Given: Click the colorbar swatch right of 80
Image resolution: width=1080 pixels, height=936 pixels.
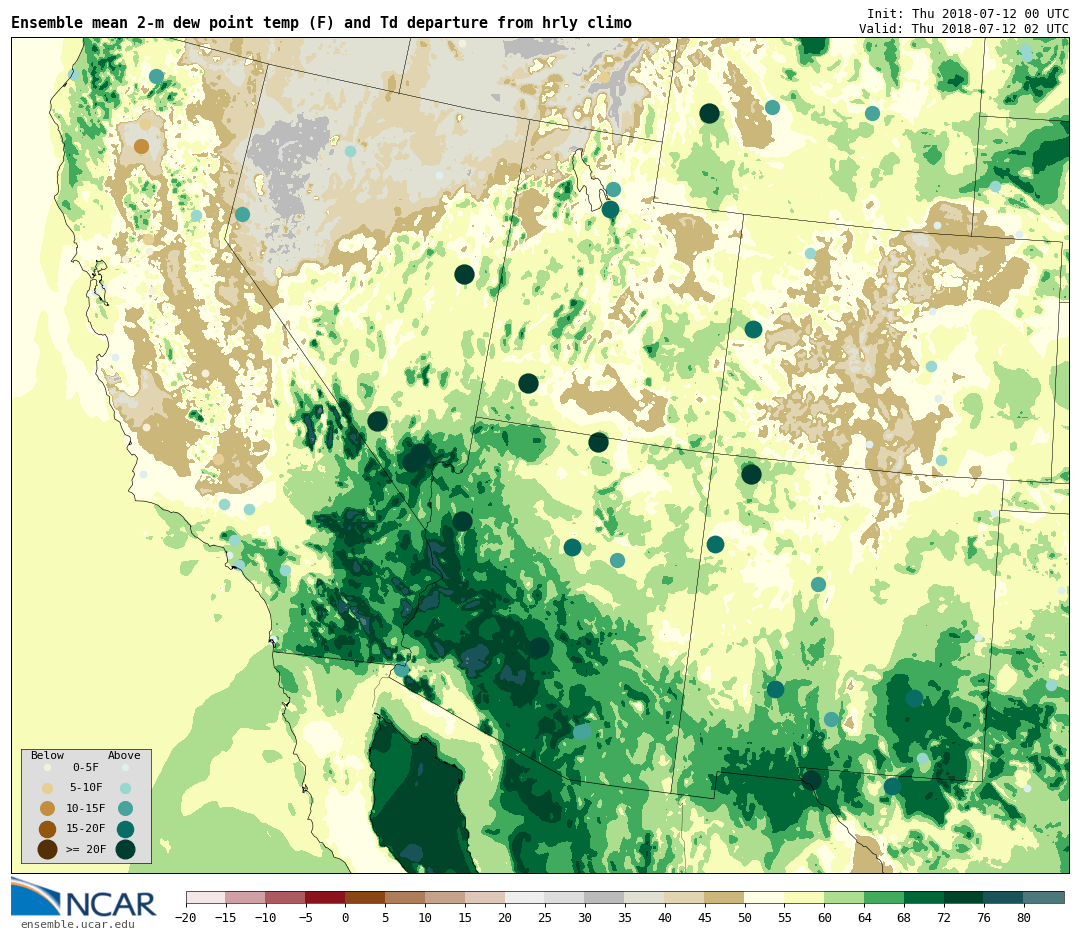Looking at the screenshot, I should click(x=1044, y=897).
